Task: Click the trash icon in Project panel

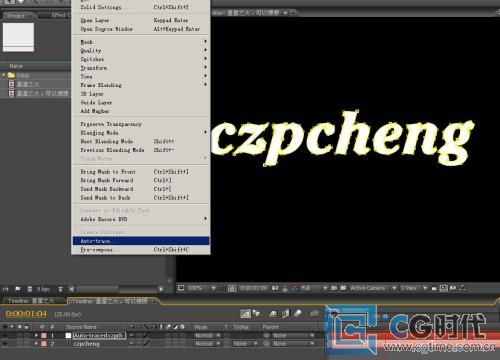Action: pyautogui.click(x=61, y=289)
